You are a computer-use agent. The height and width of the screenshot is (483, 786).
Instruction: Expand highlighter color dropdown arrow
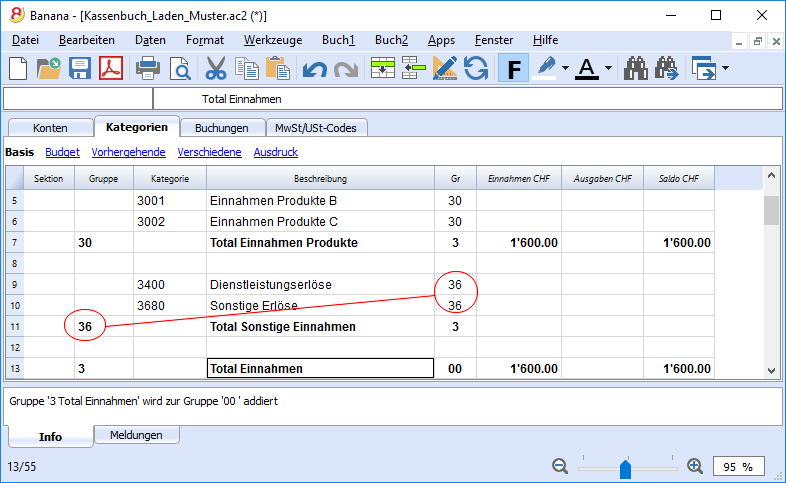[x=565, y=68]
